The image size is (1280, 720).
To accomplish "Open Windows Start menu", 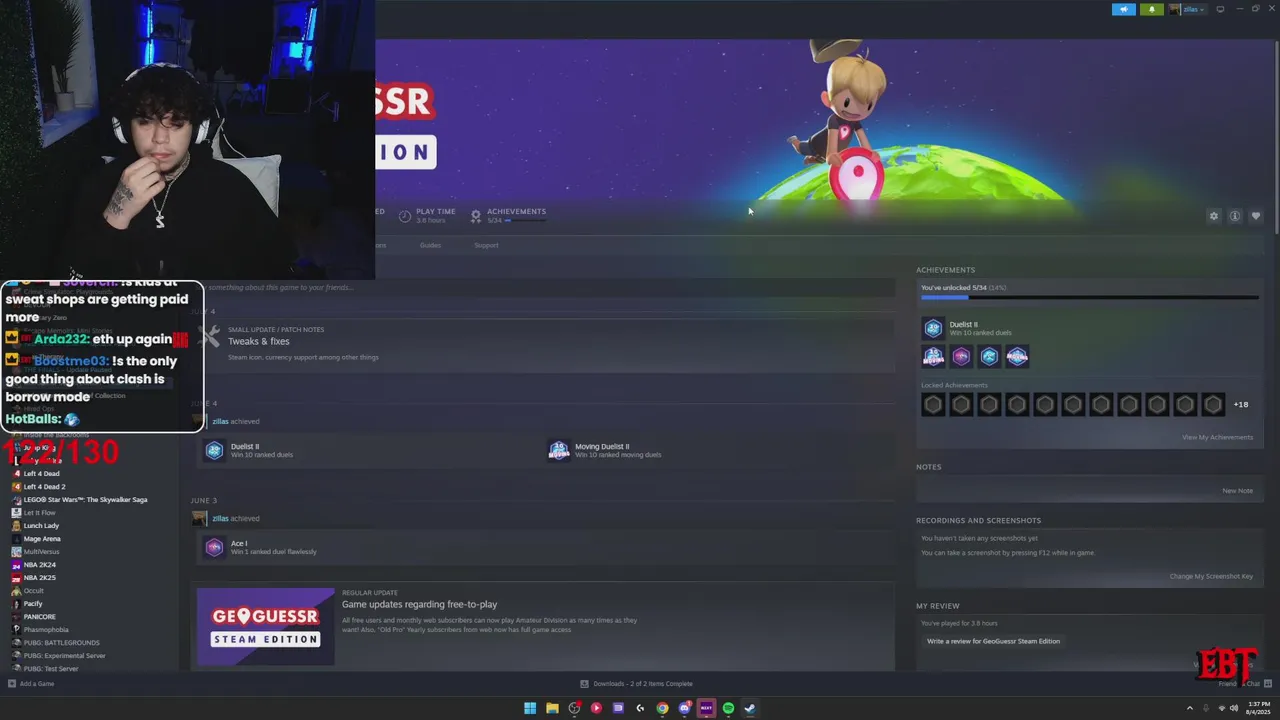I will pyautogui.click(x=530, y=708).
